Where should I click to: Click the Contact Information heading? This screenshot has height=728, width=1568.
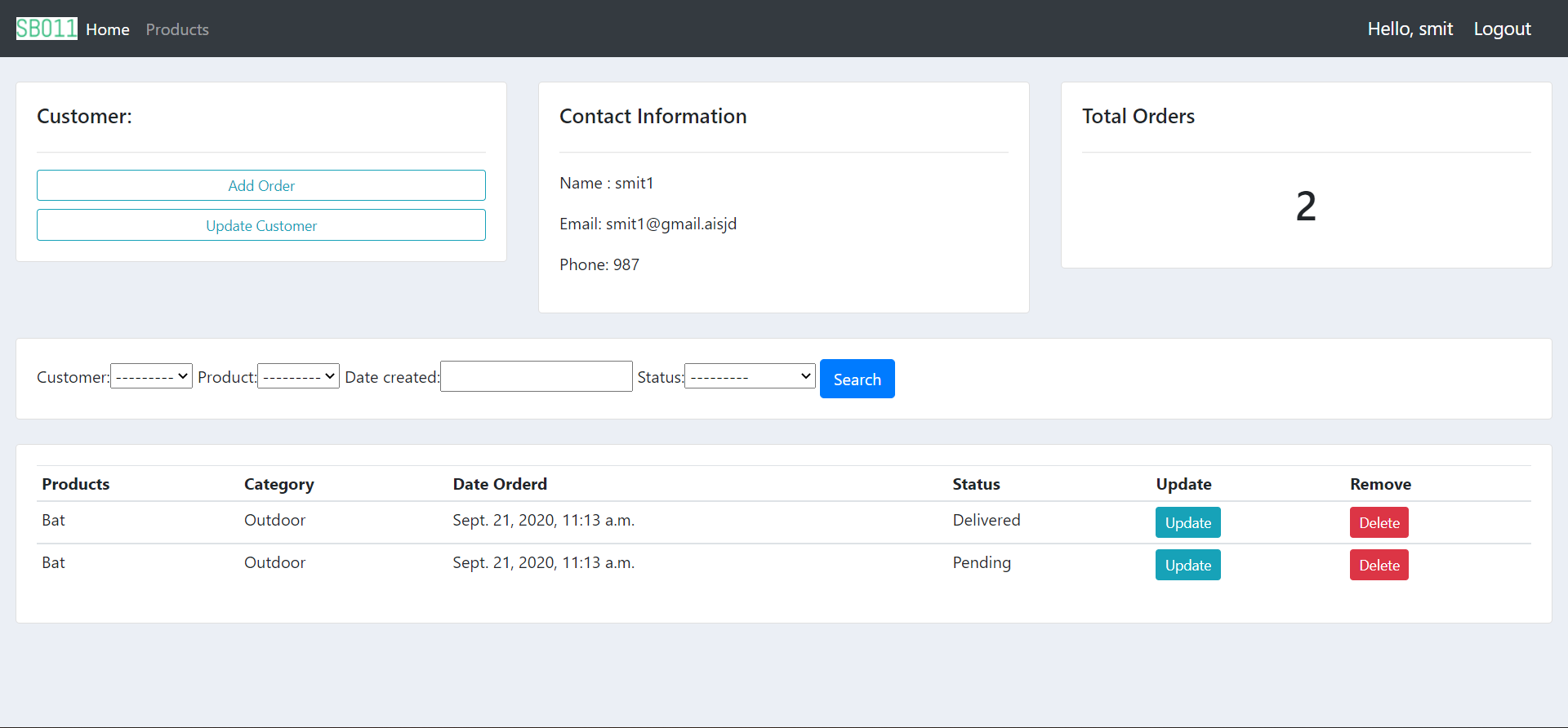click(x=653, y=116)
